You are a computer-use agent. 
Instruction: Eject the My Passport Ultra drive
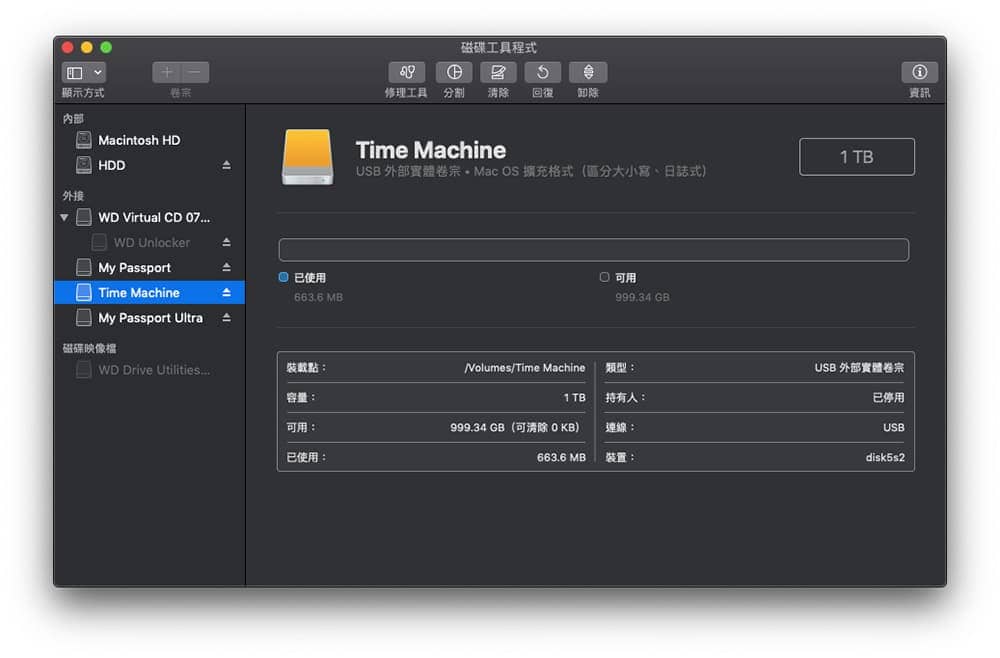(x=226, y=318)
